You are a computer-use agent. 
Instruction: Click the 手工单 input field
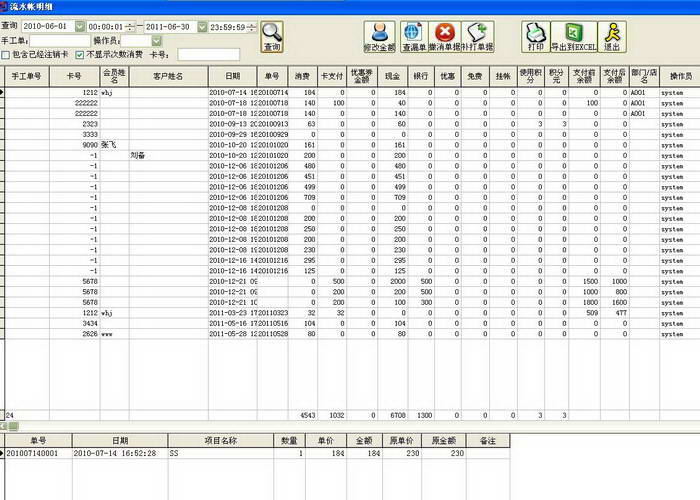(x=60, y=41)
